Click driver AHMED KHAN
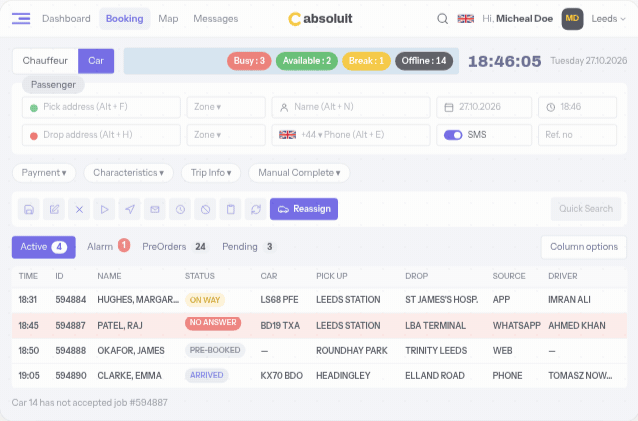 tap(577, 326)
